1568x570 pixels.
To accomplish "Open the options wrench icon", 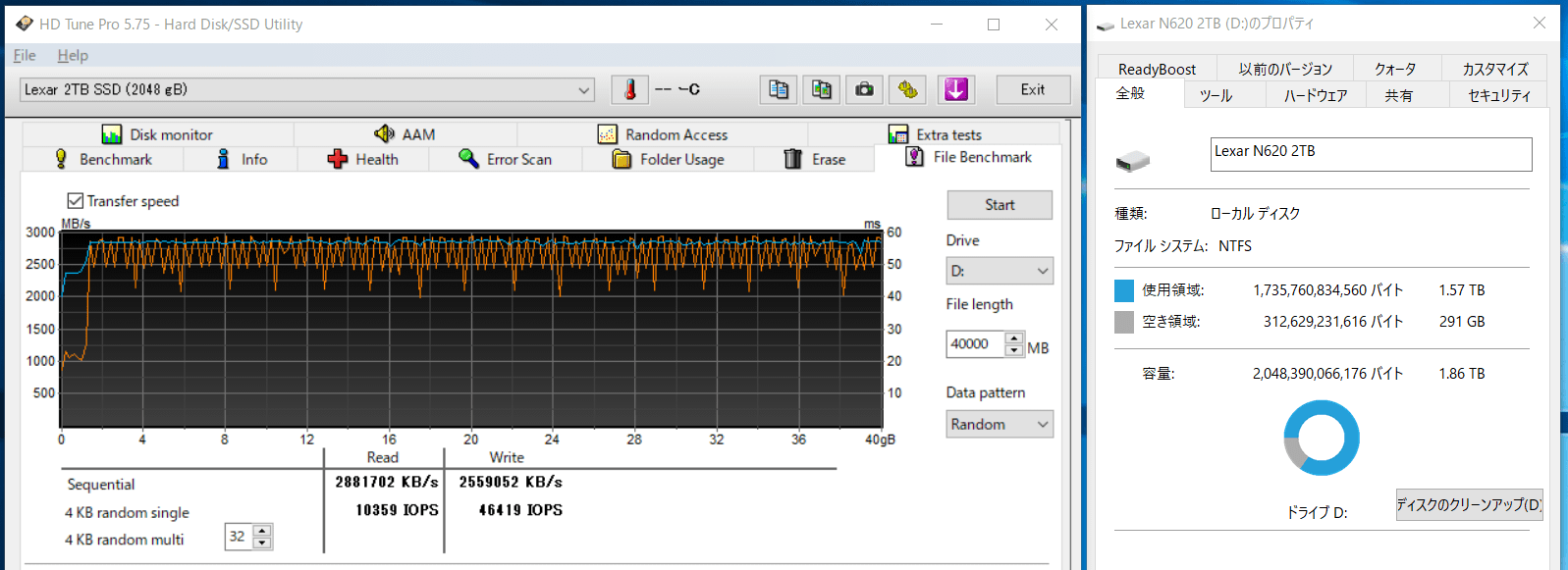I will pyautogui.click(x=907, y=89).
